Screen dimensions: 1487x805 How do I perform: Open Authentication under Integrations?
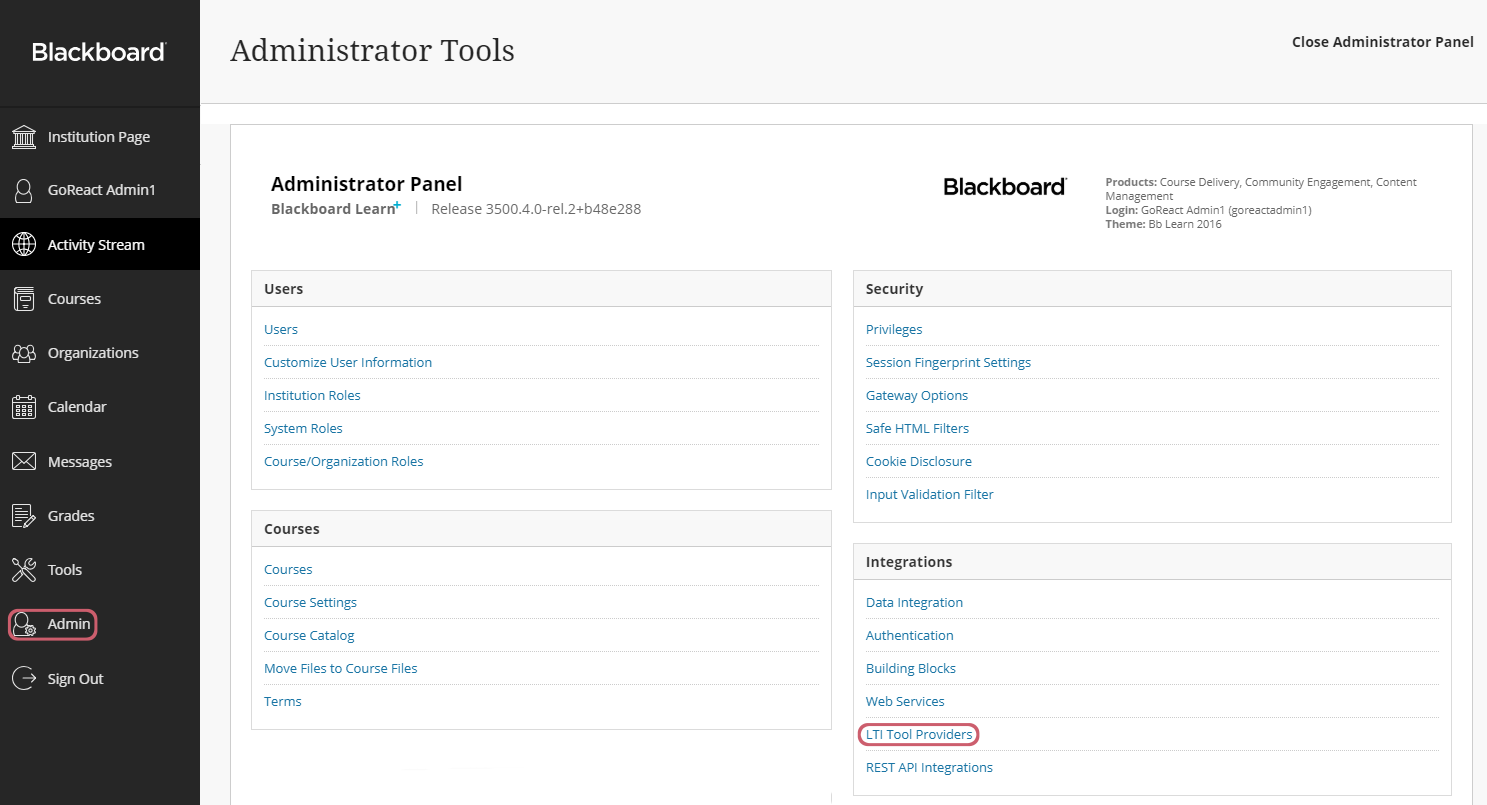point(910,635)
